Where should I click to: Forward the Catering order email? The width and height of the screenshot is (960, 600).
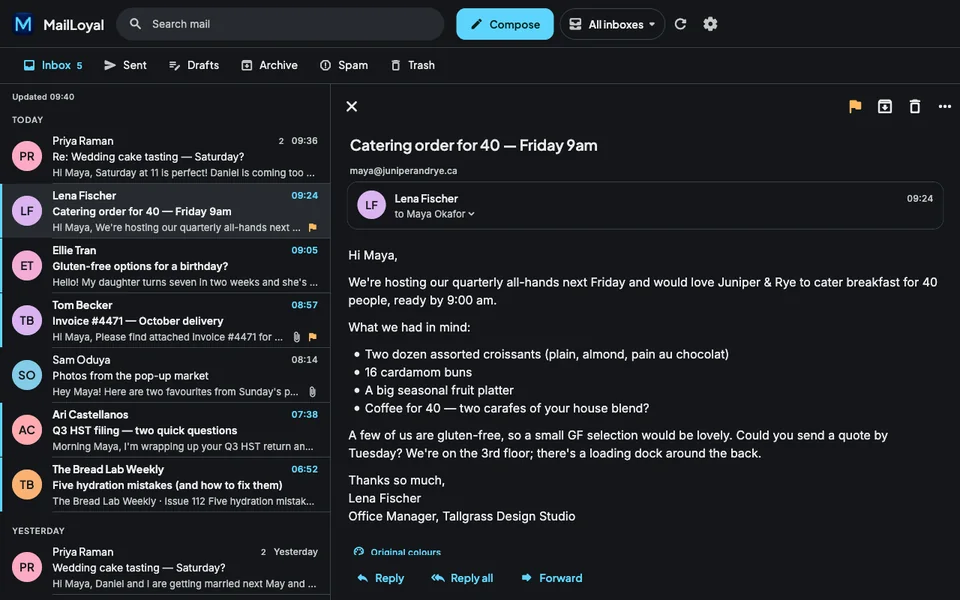coord(552,578)
